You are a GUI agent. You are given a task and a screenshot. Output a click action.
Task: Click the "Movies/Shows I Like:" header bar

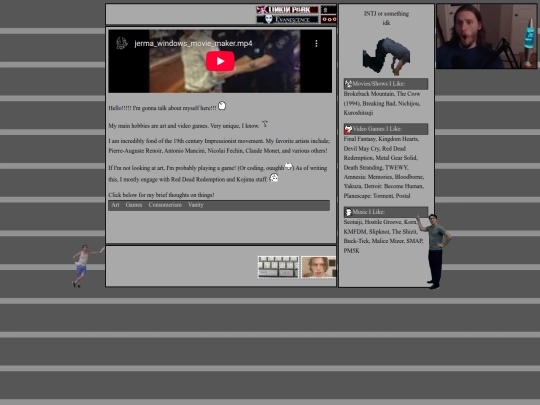coord(386,84)
